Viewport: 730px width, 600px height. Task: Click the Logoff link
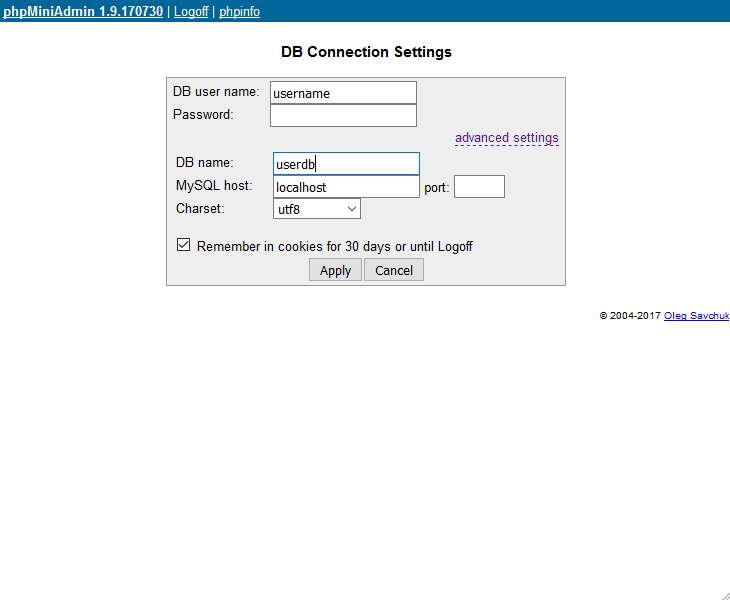click(x=191, y=11)
